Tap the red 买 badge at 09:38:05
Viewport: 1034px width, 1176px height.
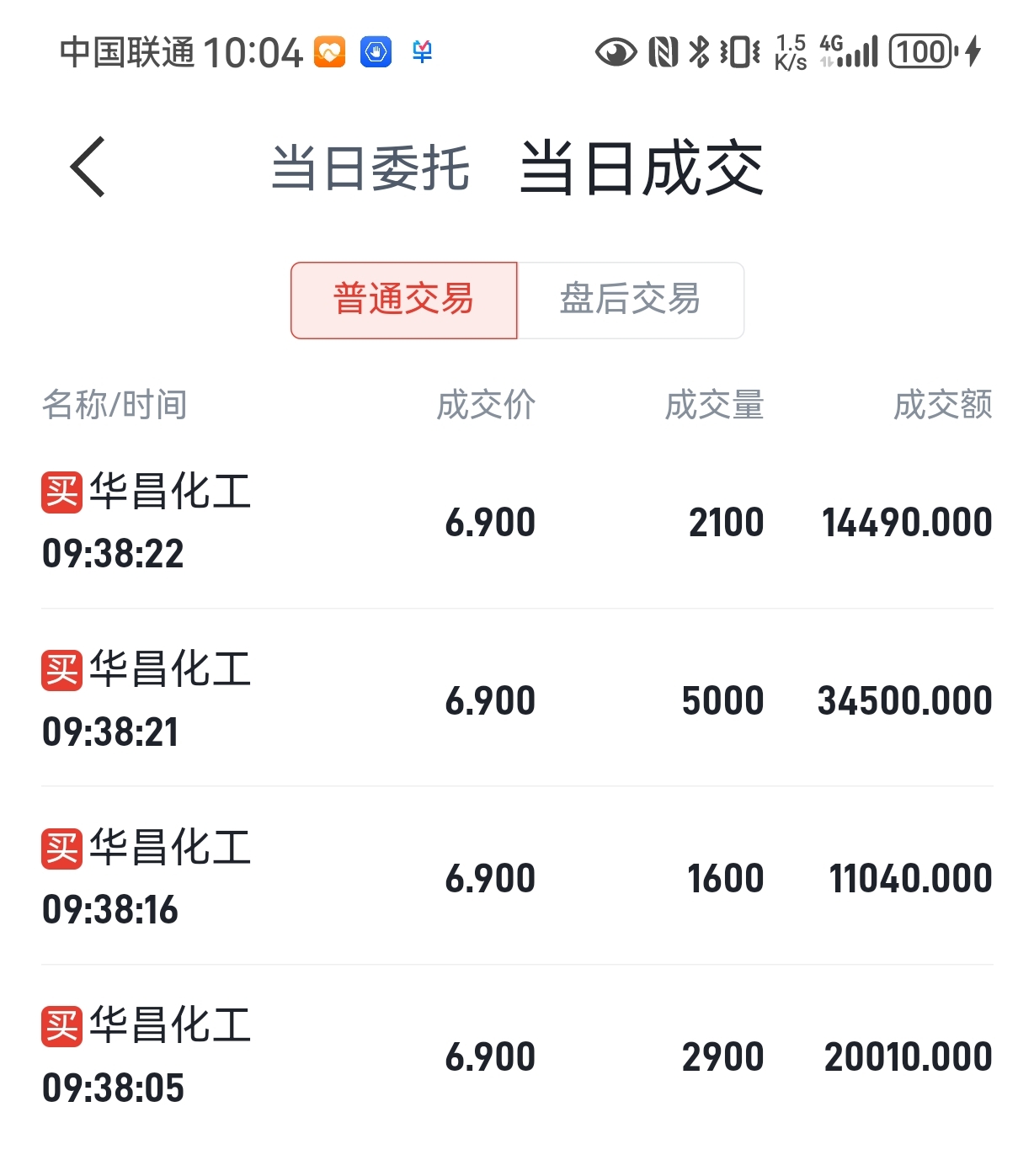point(61,1026)
